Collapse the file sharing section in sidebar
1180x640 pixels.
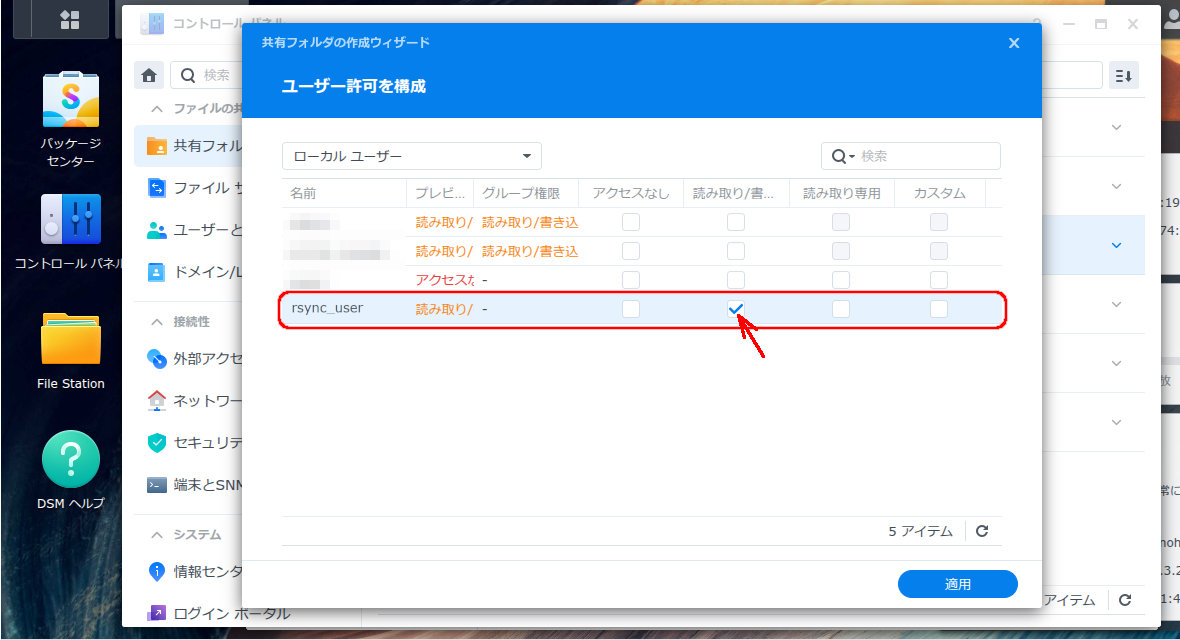click(x=157, y=109)
